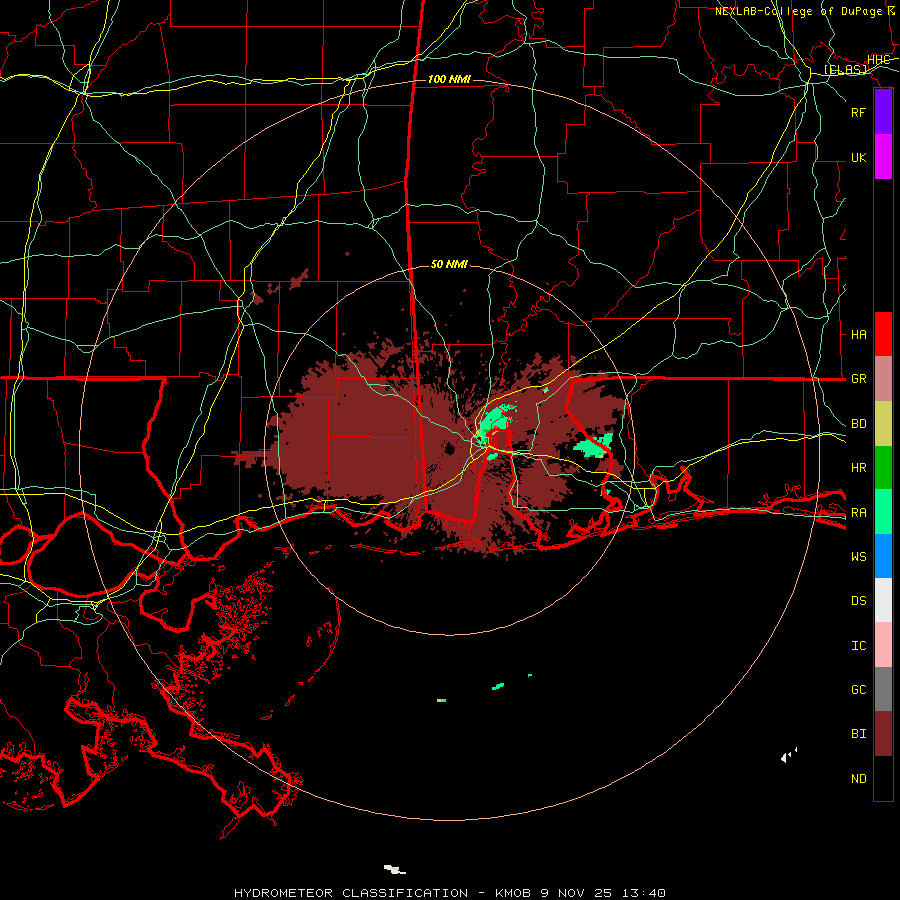Click the HYDROMETEOR CLASSIFICATION title text
The image size is (900, 900).
click(351, 893)
